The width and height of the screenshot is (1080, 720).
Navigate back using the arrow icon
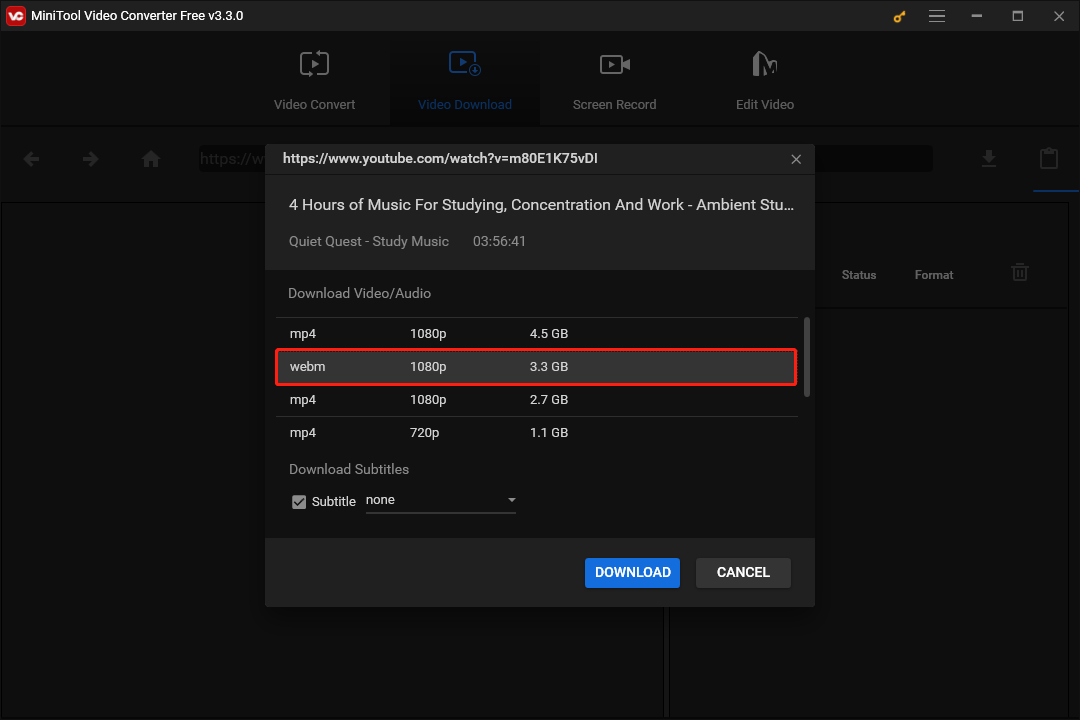coord(31,158)
